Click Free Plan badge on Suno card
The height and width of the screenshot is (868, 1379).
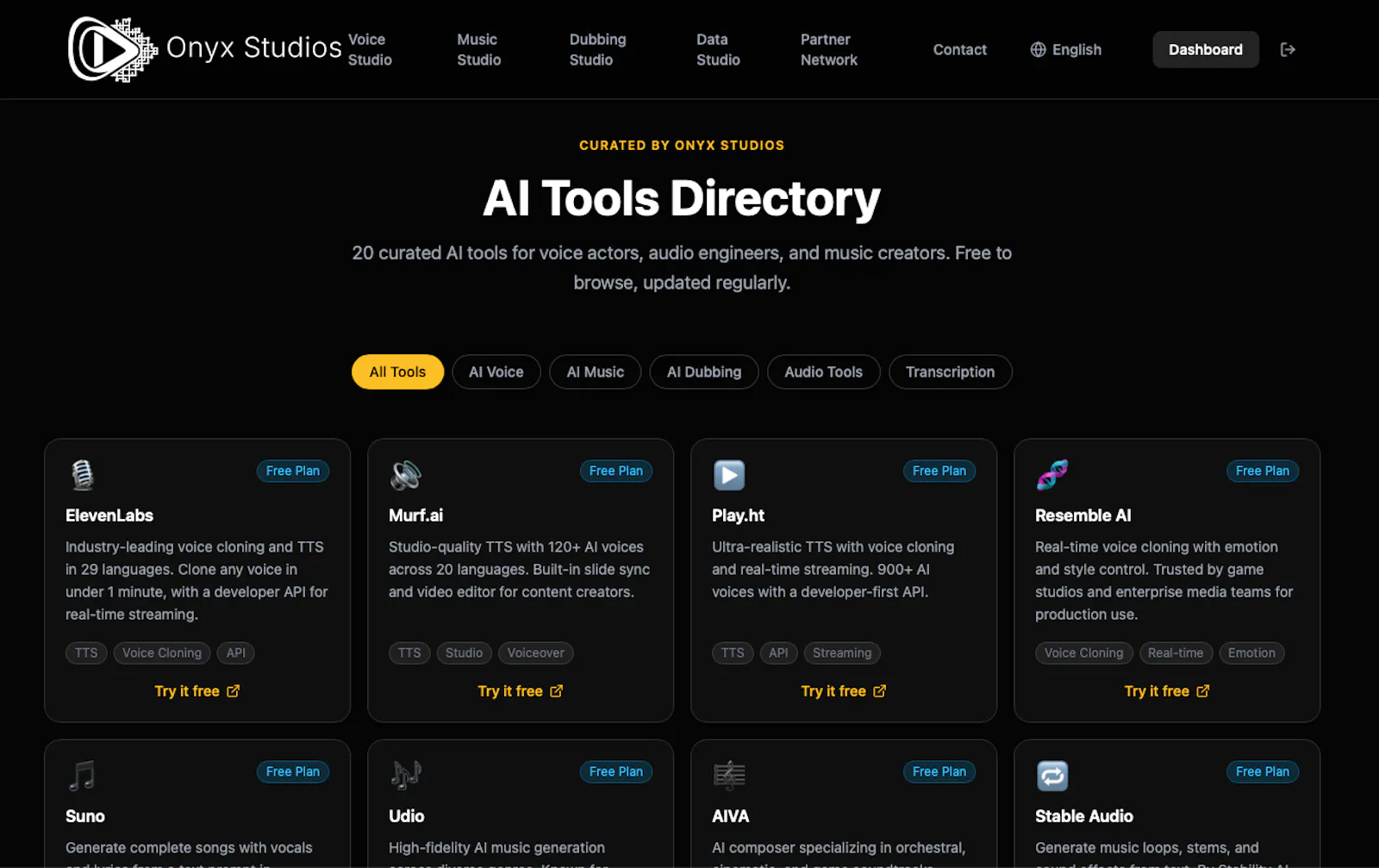tap(292, 771)
